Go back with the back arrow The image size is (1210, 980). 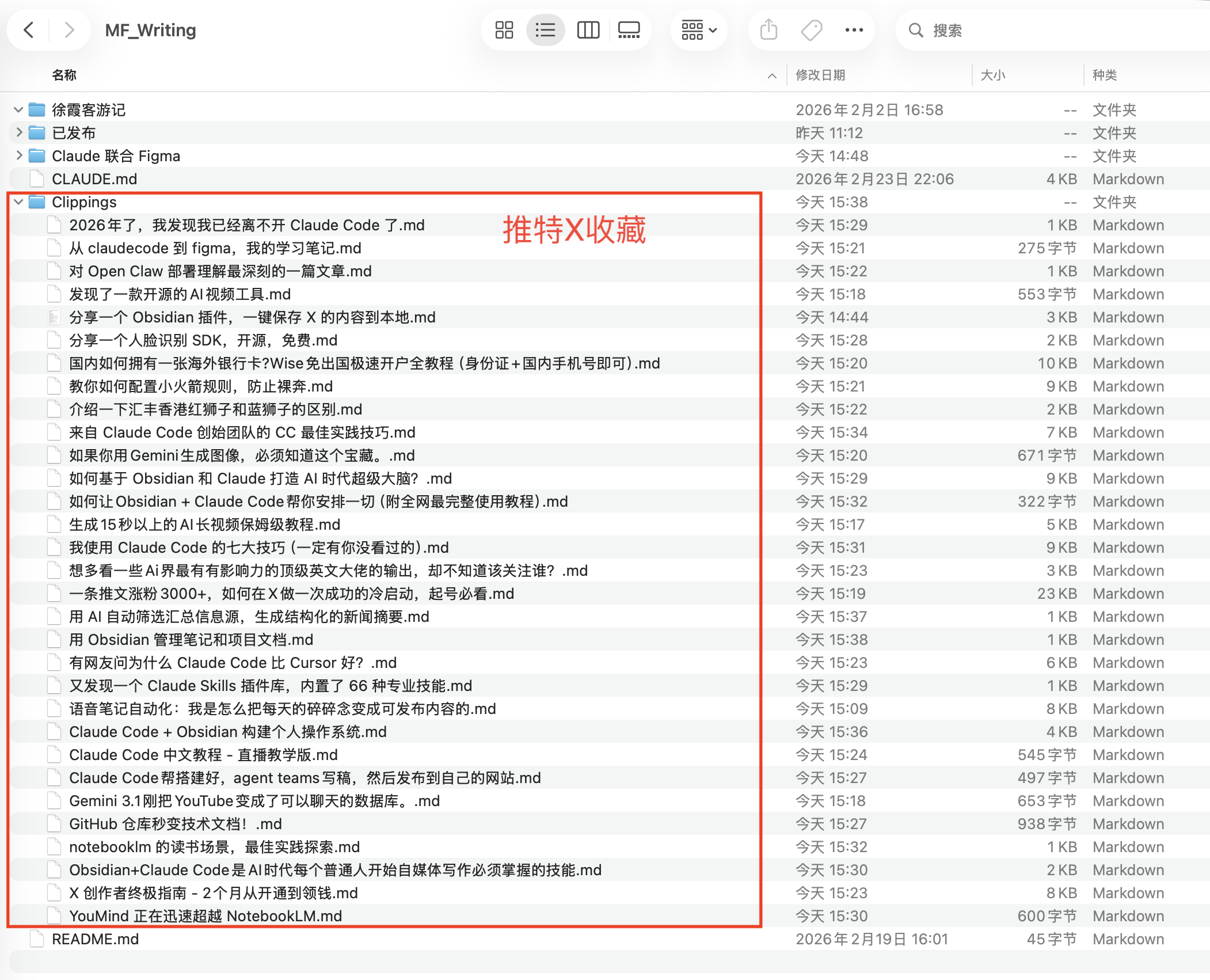tap(29, 30)
